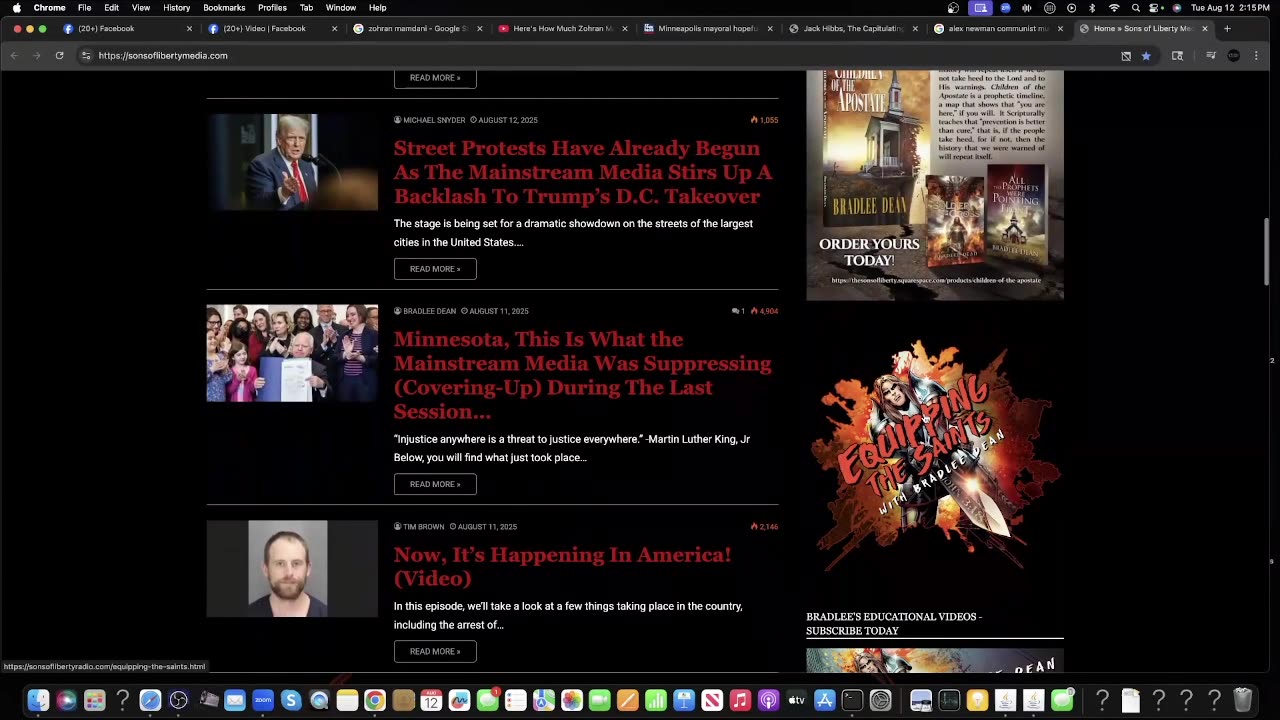Screen dimensions: 1280x720
Task: Open Freeform from the dock
Action: click(459, 700)
